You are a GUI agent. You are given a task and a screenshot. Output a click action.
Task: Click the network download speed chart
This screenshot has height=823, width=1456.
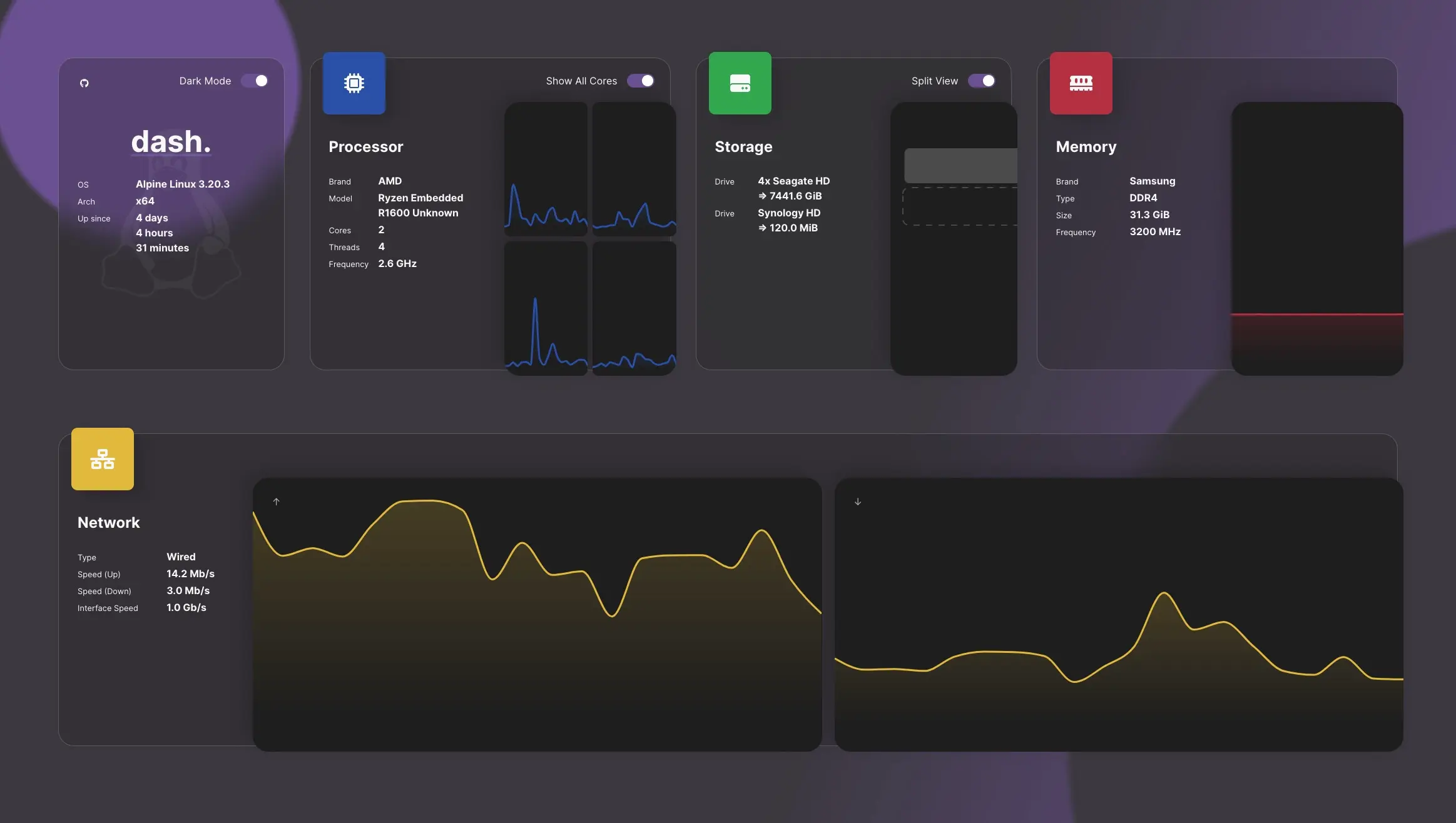click(x=1118, y=615)
